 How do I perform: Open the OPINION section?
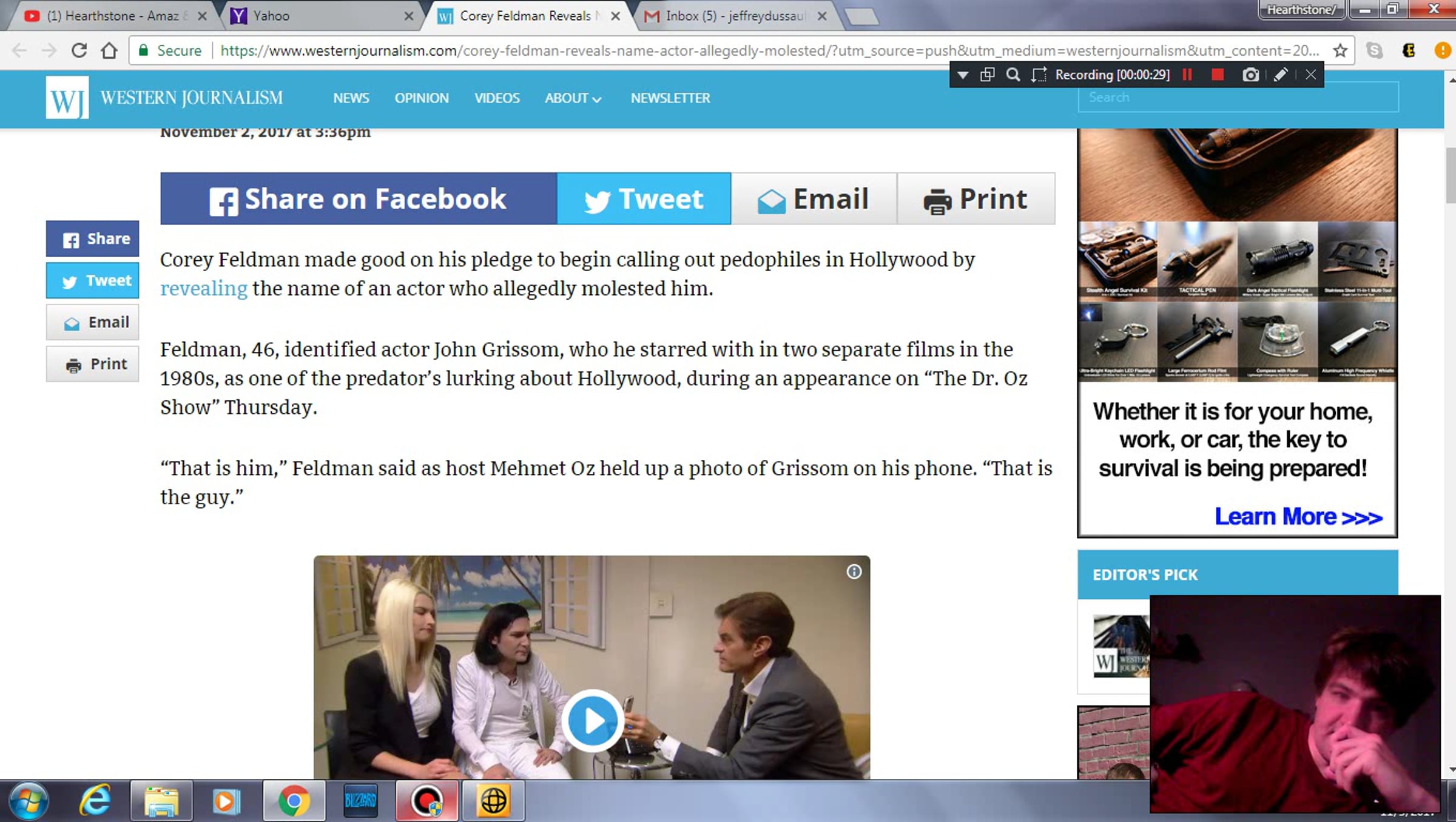(x=422, y=98)
